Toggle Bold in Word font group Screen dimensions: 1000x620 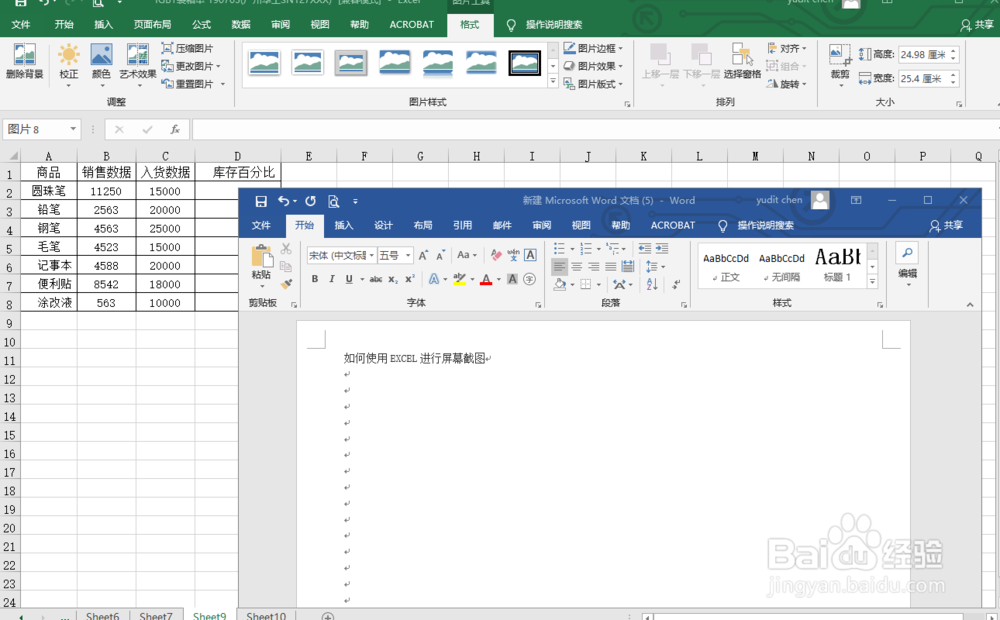(314, 279)
